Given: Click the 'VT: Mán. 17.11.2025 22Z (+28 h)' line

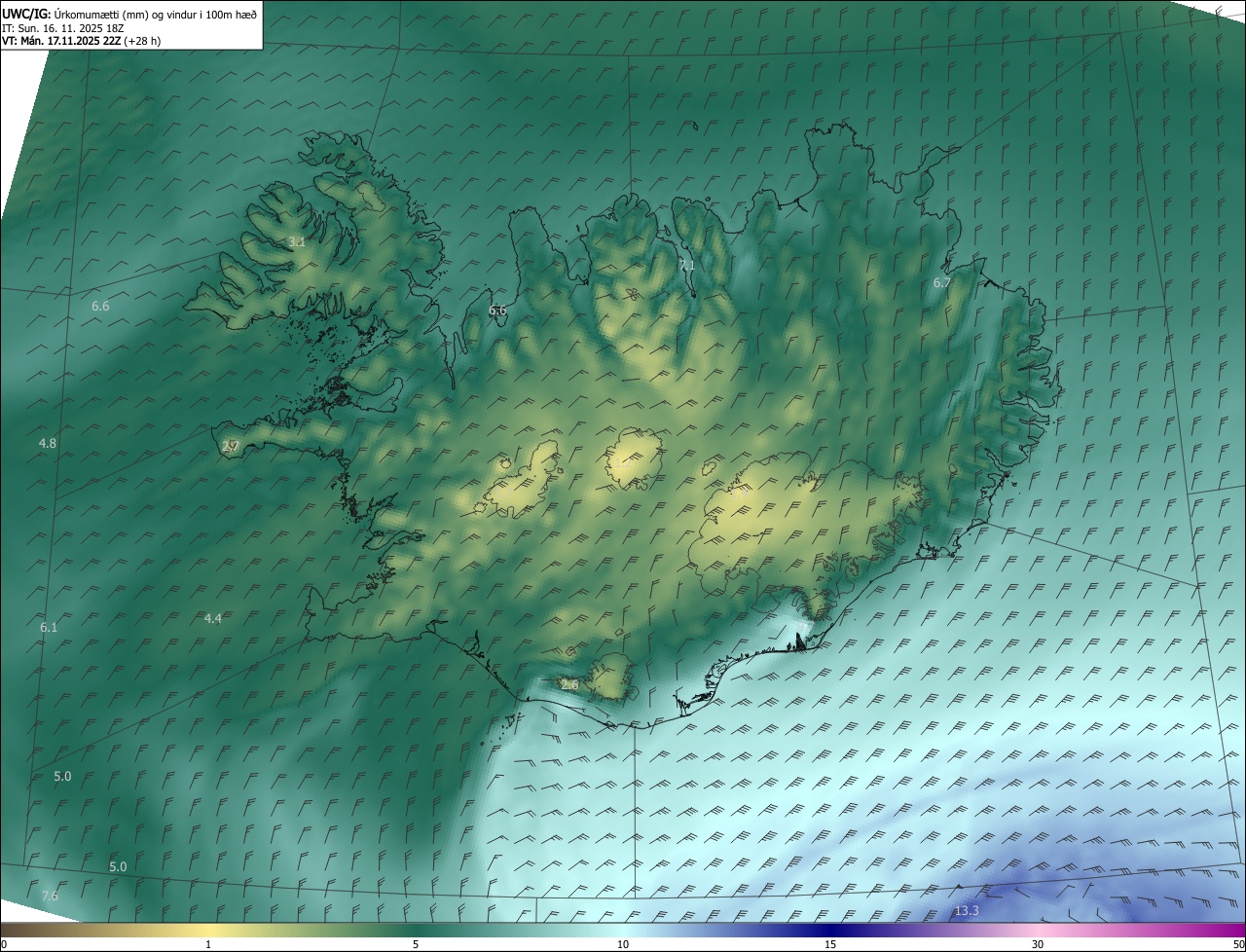Looking at the screenshot, I should [82, 41].
